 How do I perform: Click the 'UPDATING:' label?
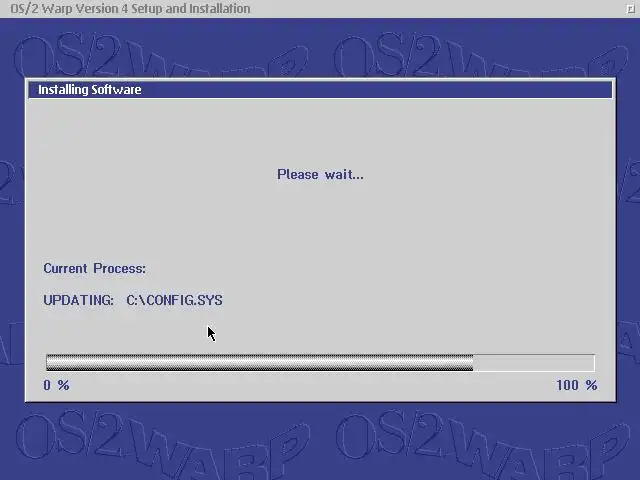(x=78, y=300)
